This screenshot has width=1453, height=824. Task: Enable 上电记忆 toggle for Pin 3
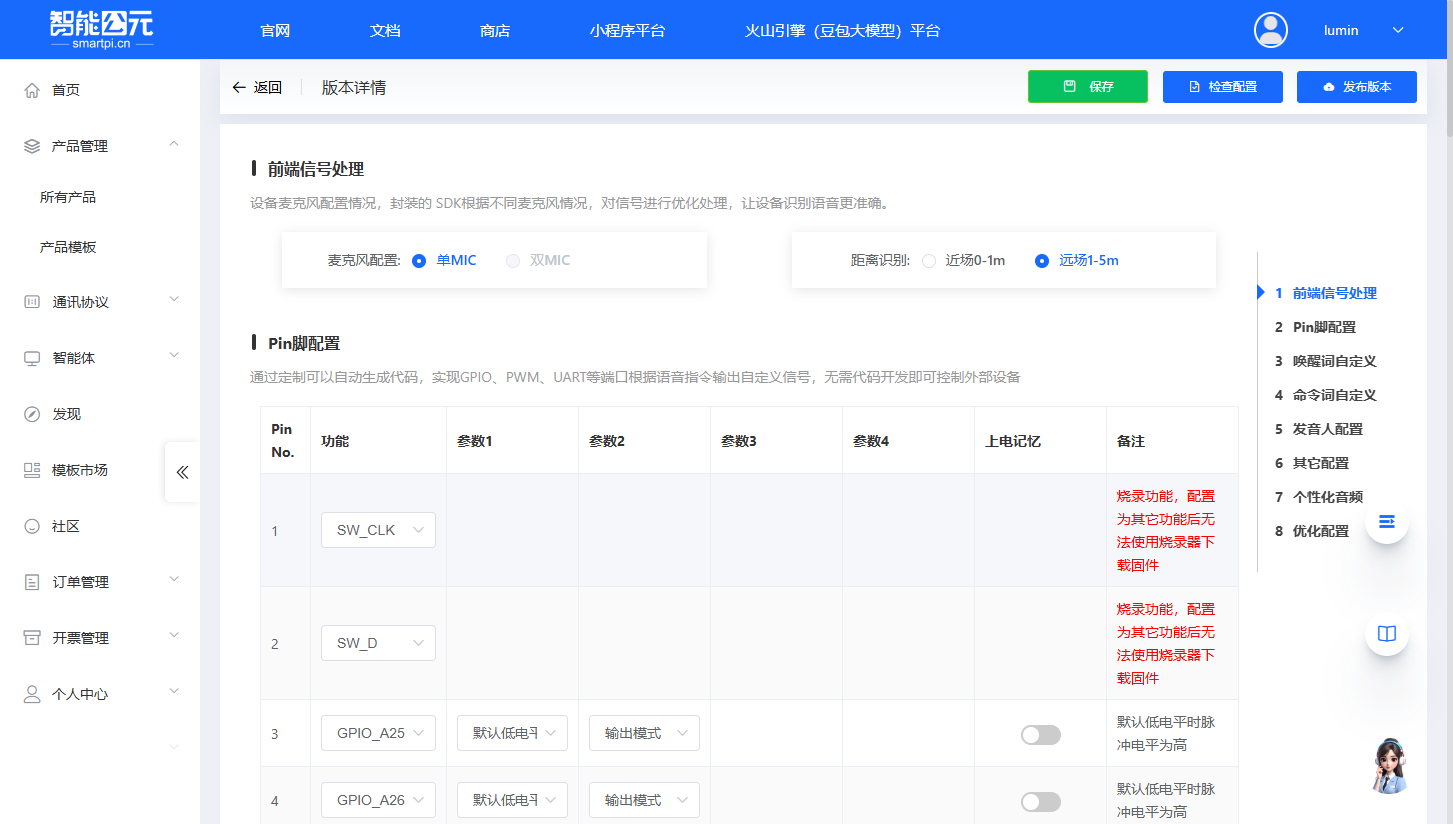point(1040,734)
